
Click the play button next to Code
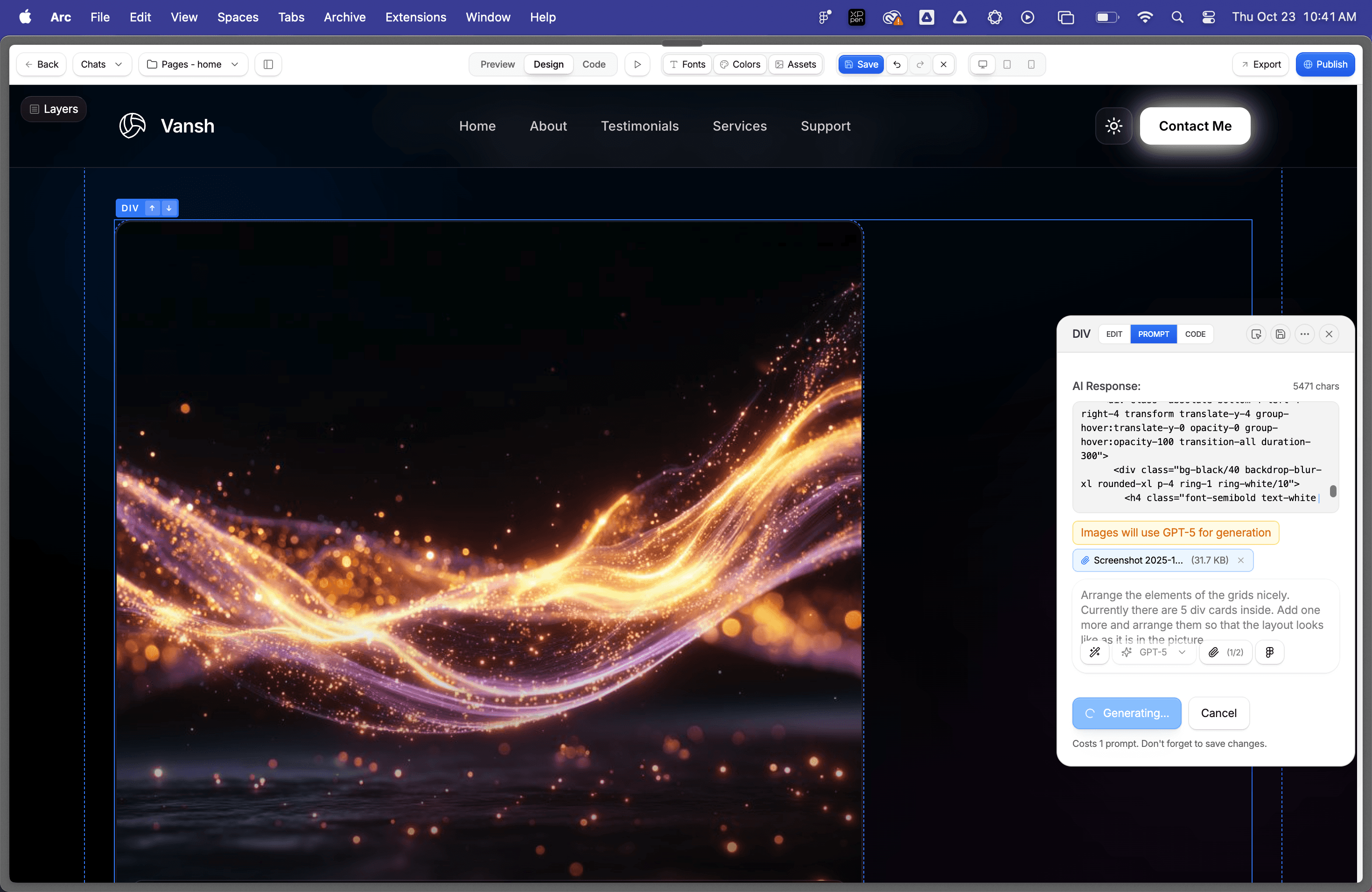pyautogui.click(x=637, y=64)
